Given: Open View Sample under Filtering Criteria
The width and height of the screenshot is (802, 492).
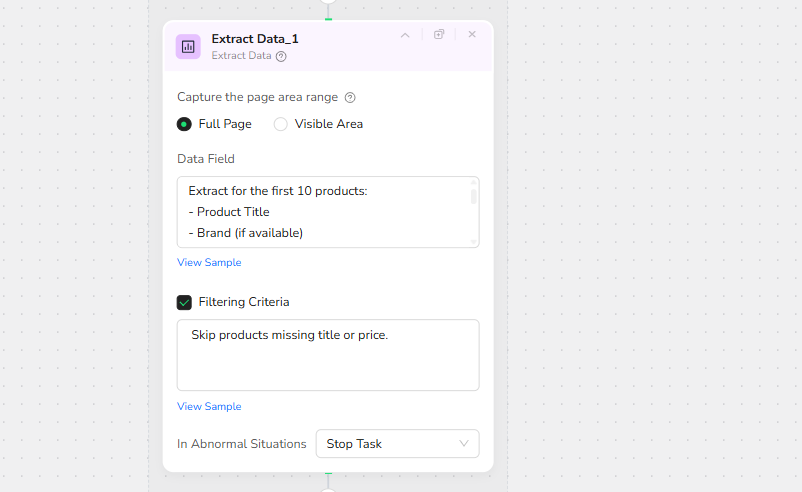Looking at the screenshot, I should pos(209,406).
